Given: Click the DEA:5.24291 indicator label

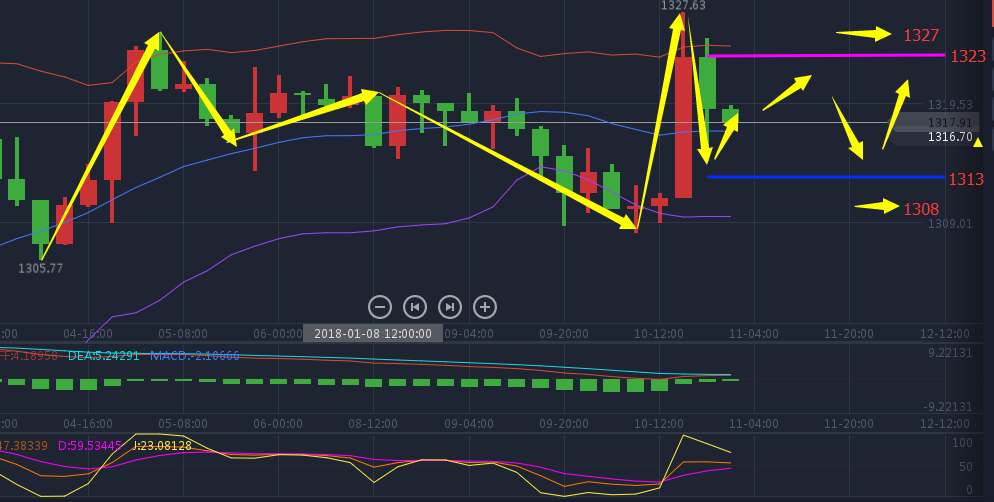Looking at the screenshot, I should (x=103, y=356).
